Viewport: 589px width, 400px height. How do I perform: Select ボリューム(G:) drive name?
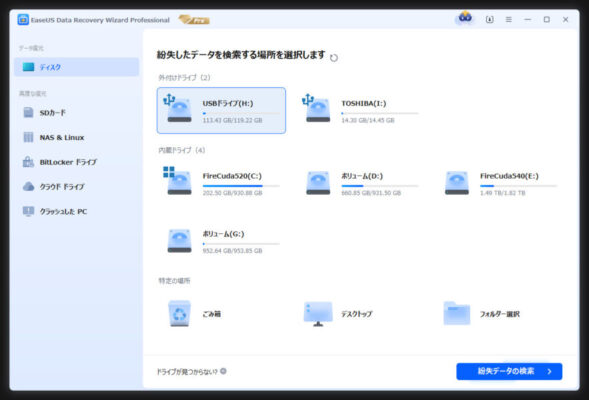click(224, 234)
